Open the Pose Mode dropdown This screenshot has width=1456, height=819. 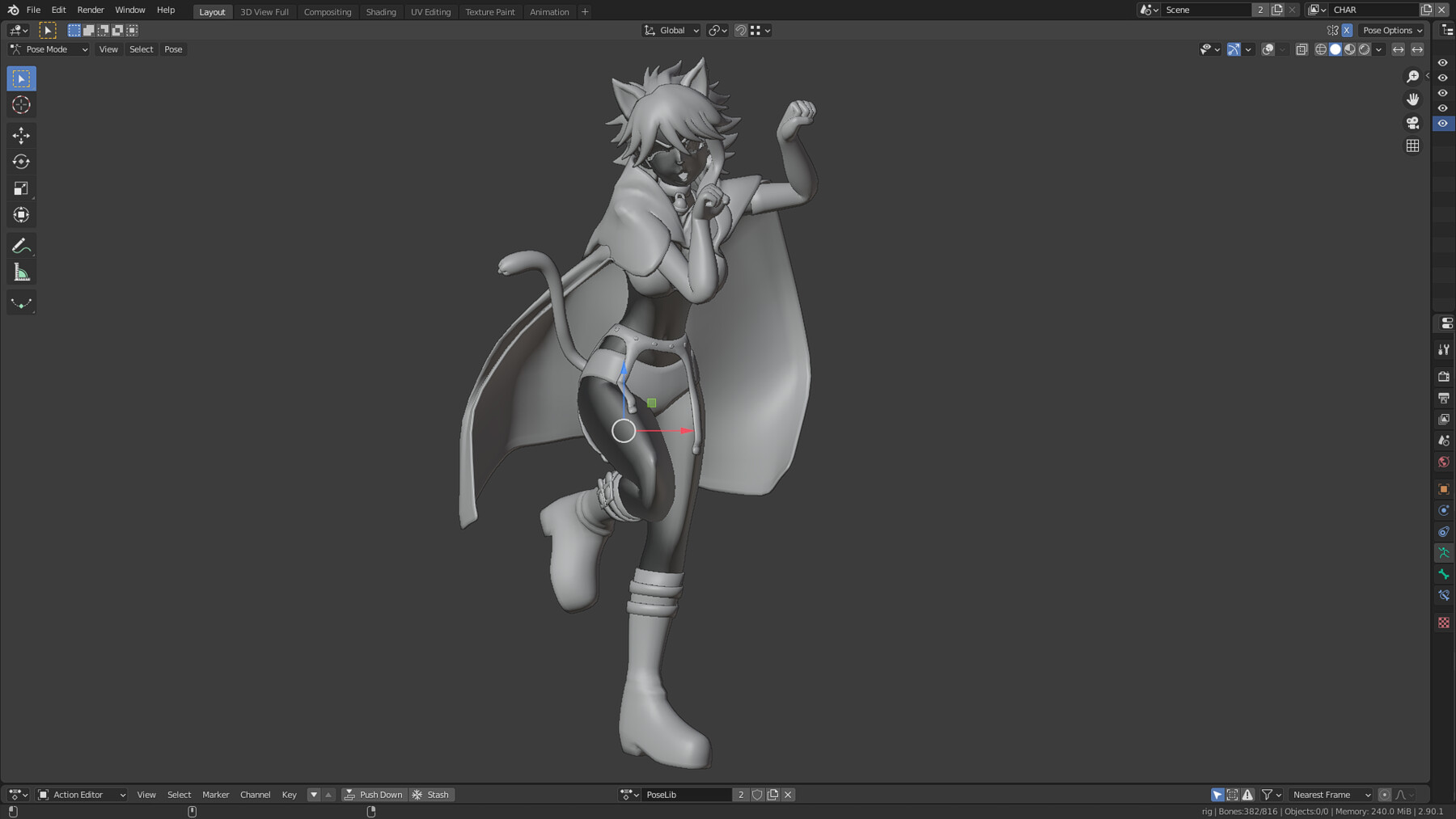click(49, 49)
